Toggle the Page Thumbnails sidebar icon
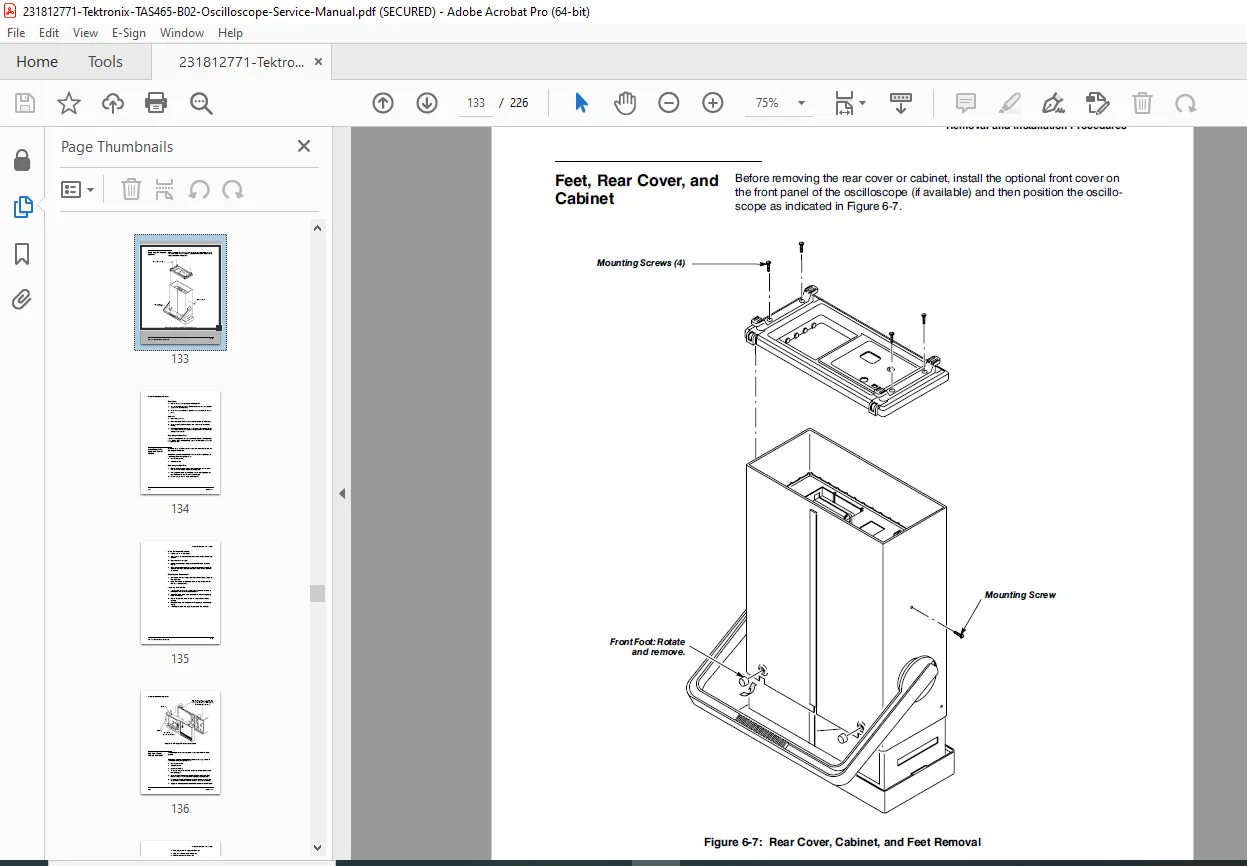The width and height of the screenshot is (1247, 866). point(22,207)
